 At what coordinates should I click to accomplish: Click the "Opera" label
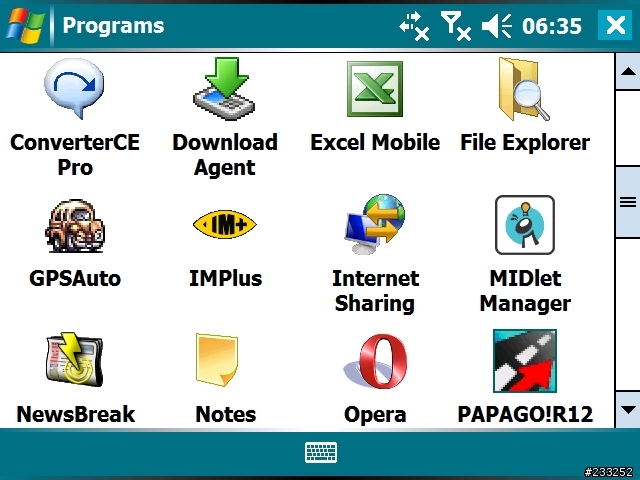point(375,415)
